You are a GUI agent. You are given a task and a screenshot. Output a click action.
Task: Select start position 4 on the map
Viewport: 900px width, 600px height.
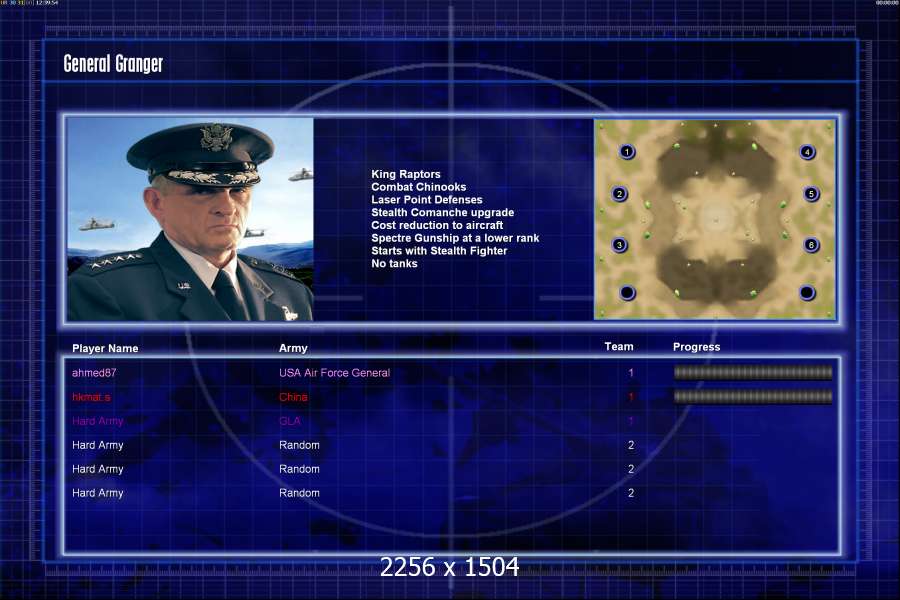[x=807, y=152]
